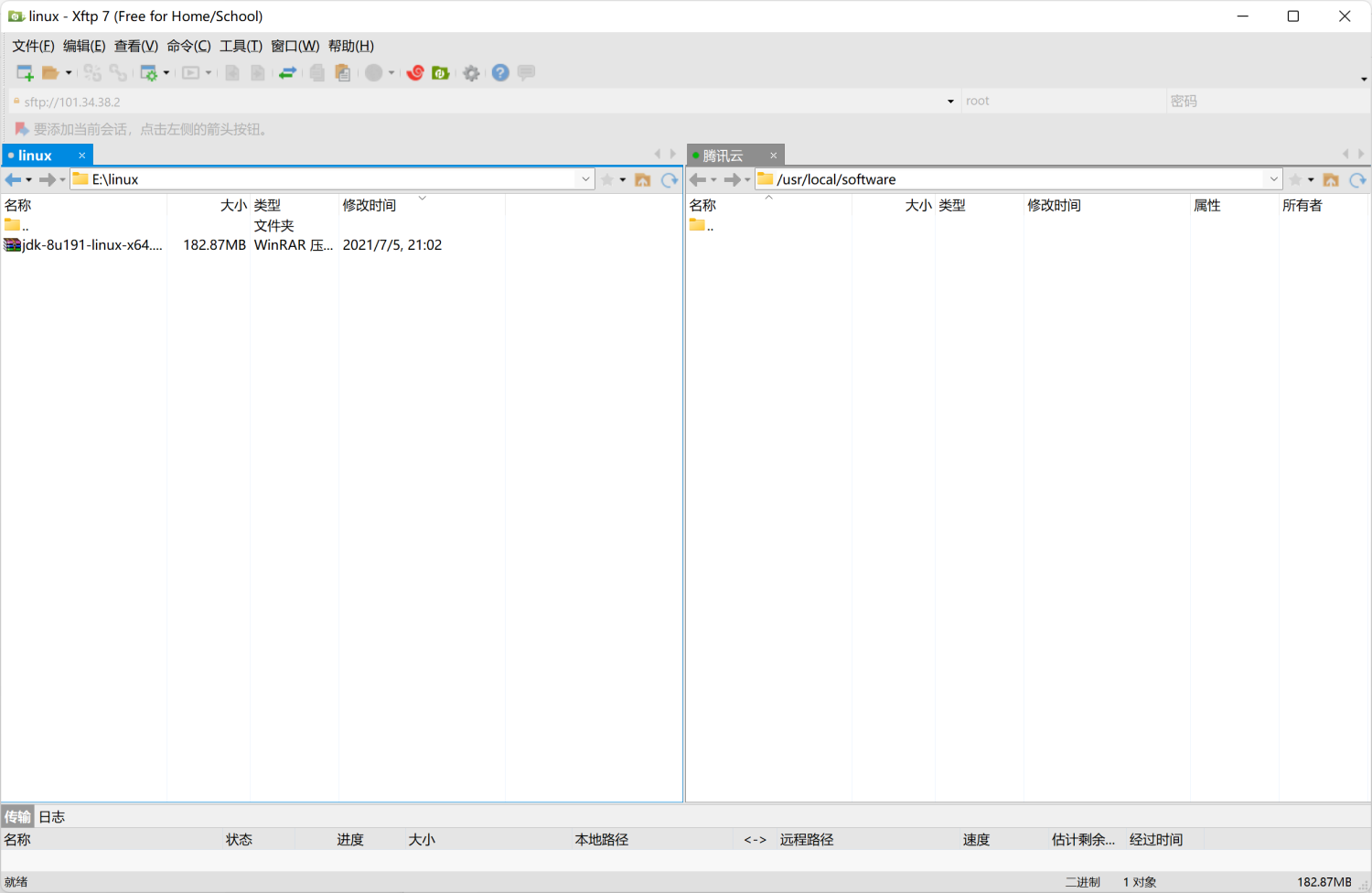Switch to the 日志 tab
This screenshot has height=893, width=1372.
pos(52,817)
